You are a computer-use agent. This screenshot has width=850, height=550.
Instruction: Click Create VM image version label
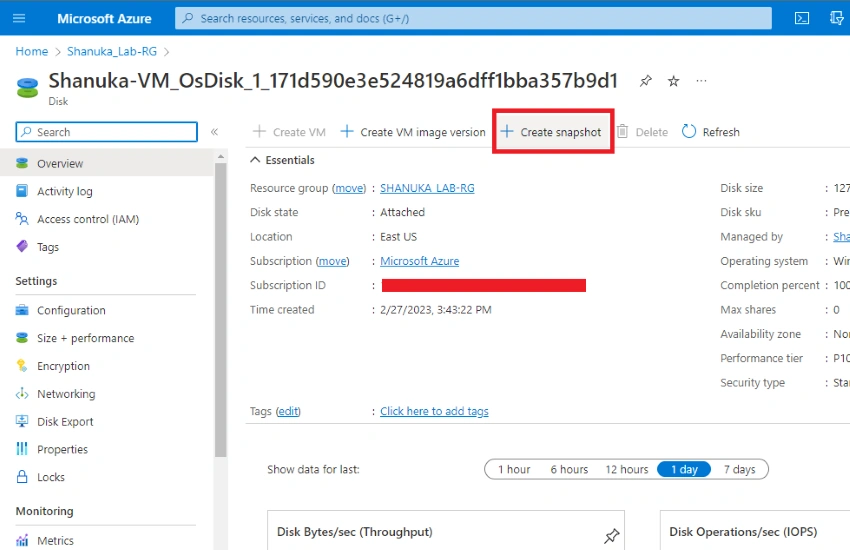pyautogui.click(x=423, y=132)
